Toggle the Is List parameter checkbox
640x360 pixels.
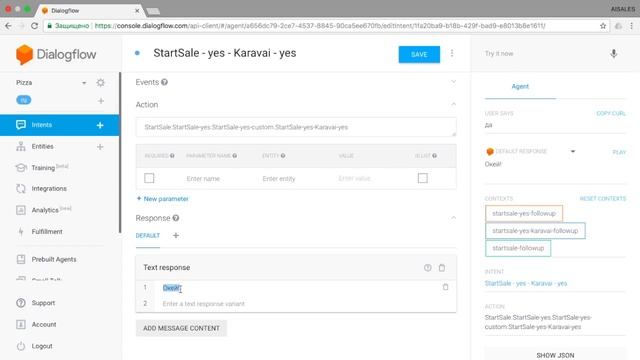pyautogui.click(x=423, y=178)
